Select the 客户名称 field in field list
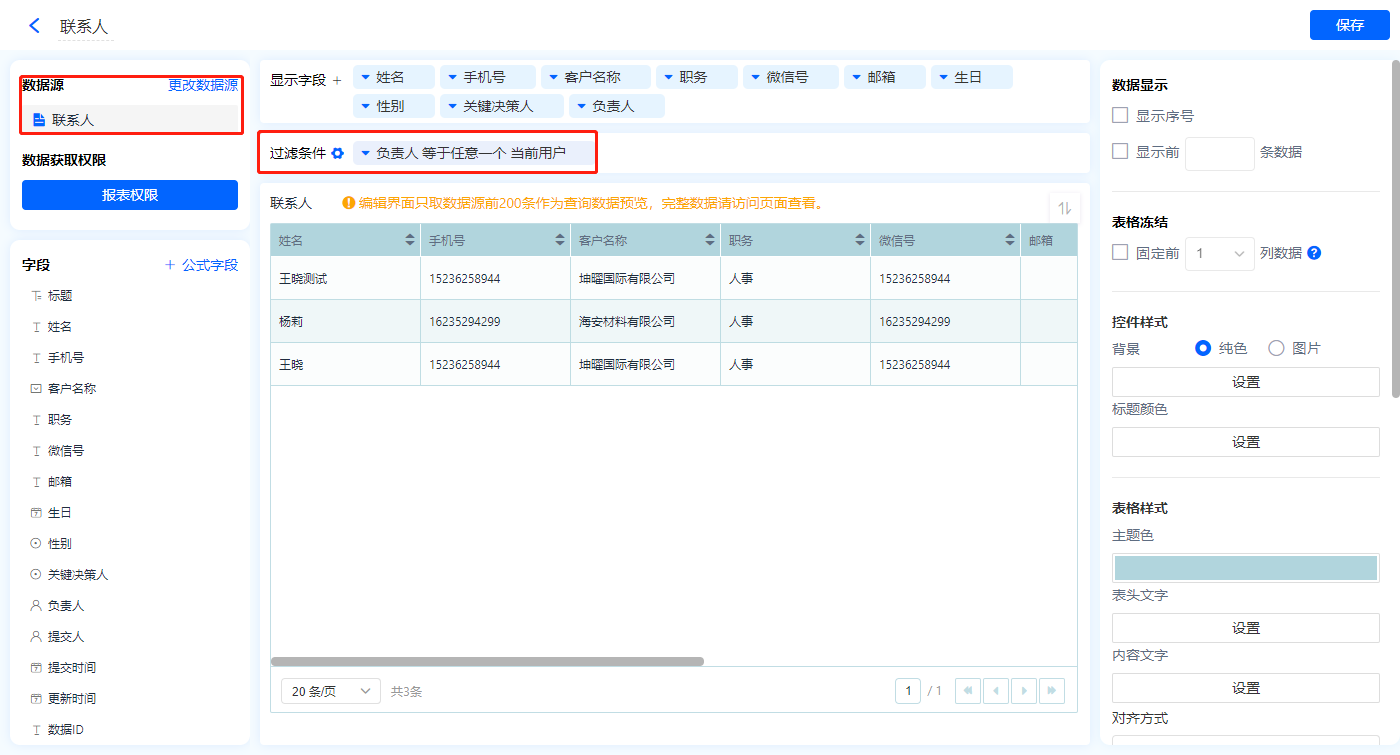 (x=72, y=388)
